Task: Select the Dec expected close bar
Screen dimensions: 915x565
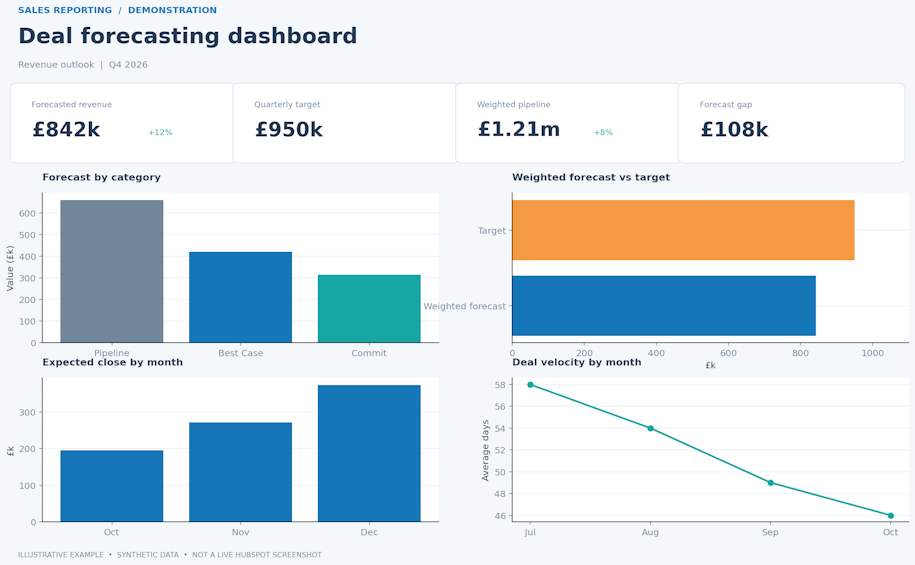Action: [369, 454]
